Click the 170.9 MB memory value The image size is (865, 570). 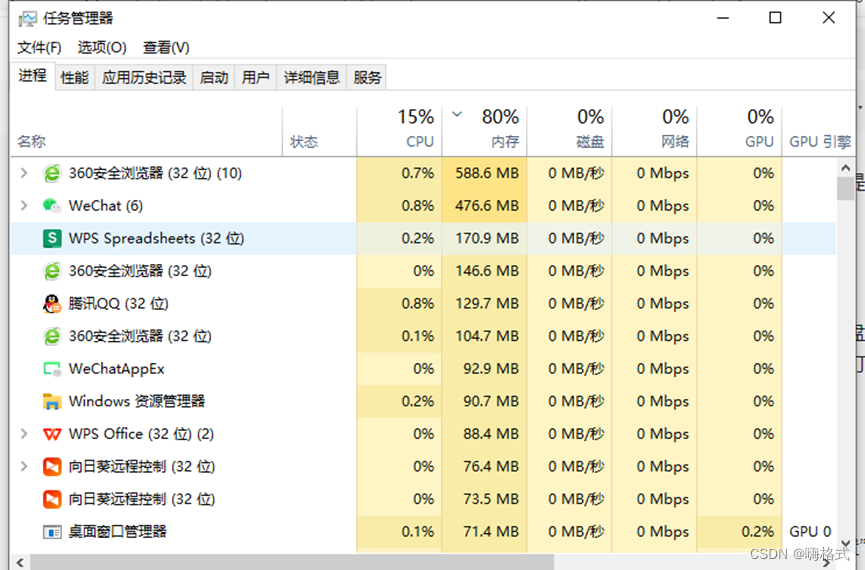tap(487, 238)
